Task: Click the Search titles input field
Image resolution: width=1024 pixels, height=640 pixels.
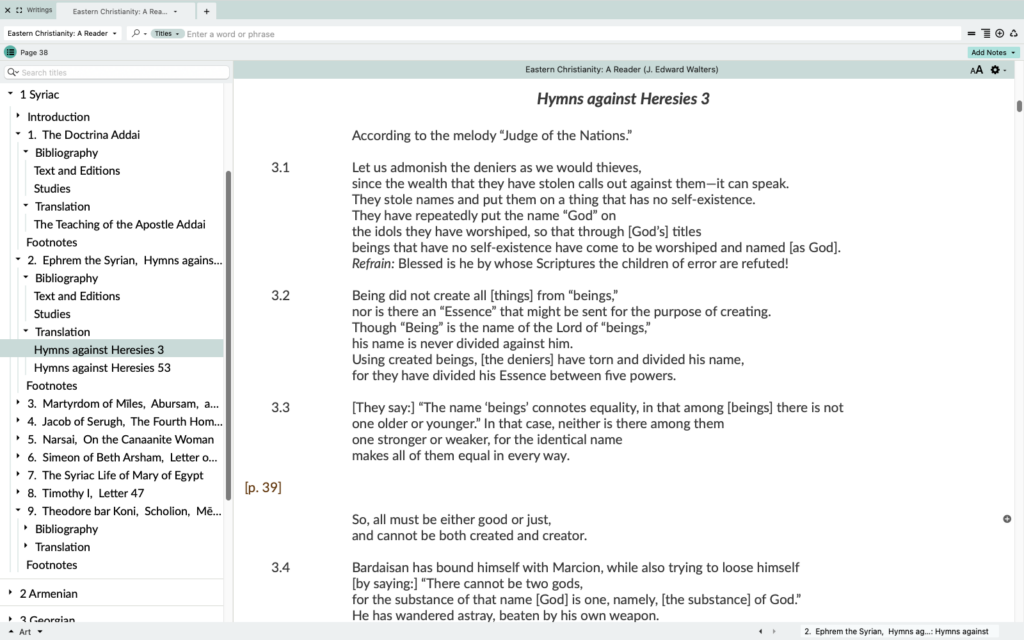Action: point(120,73)
